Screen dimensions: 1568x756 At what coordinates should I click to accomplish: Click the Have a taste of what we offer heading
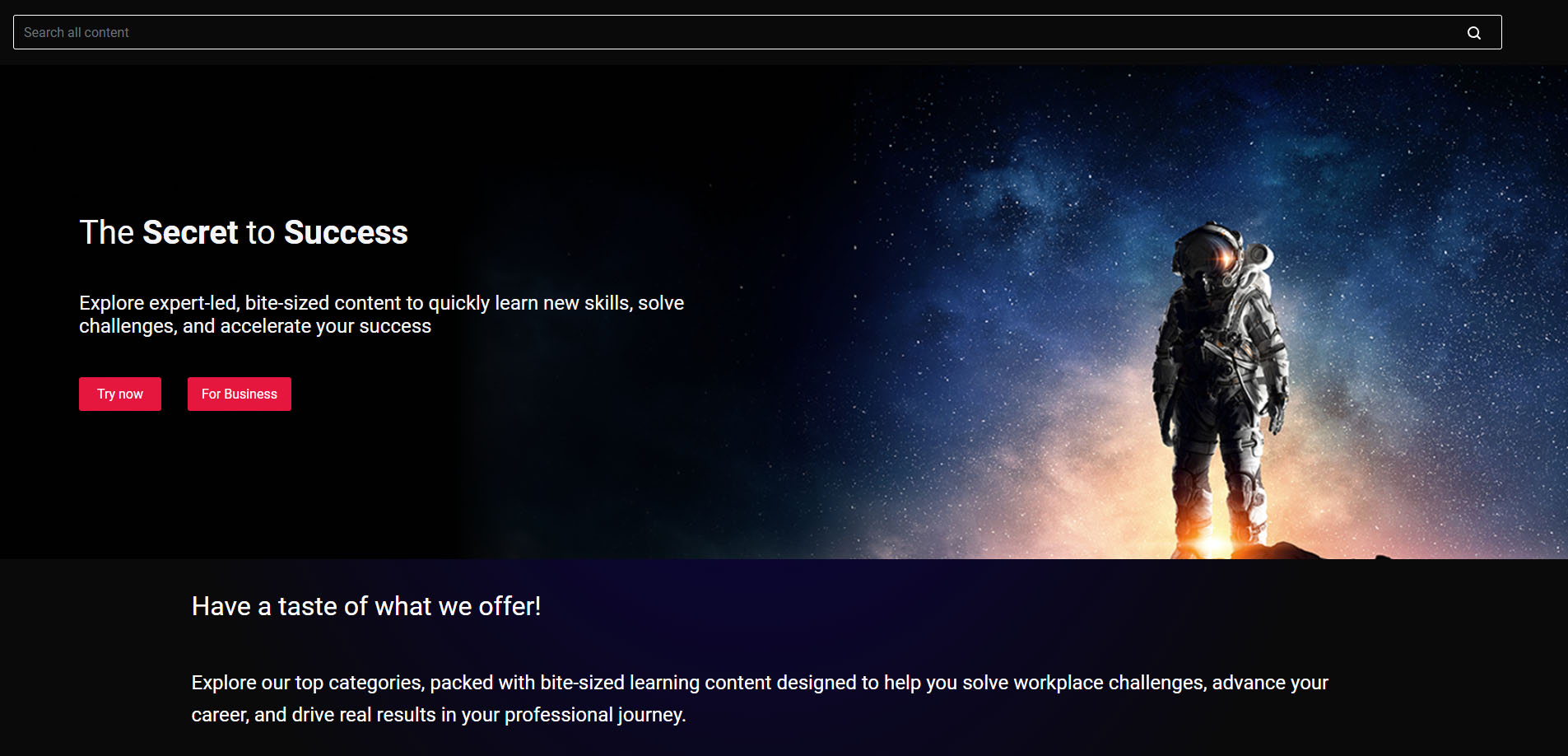pyautogui.click(x=366, y=606)
